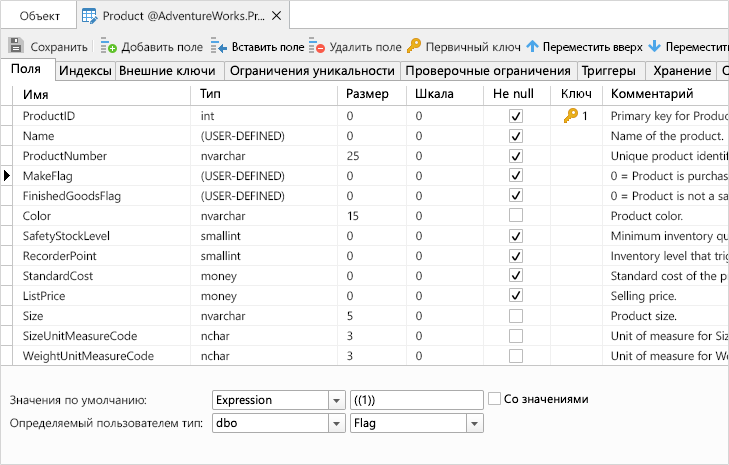729x465 pixels.
Task: Toggle Not null for MakeFlag
Action: [516, 175]
